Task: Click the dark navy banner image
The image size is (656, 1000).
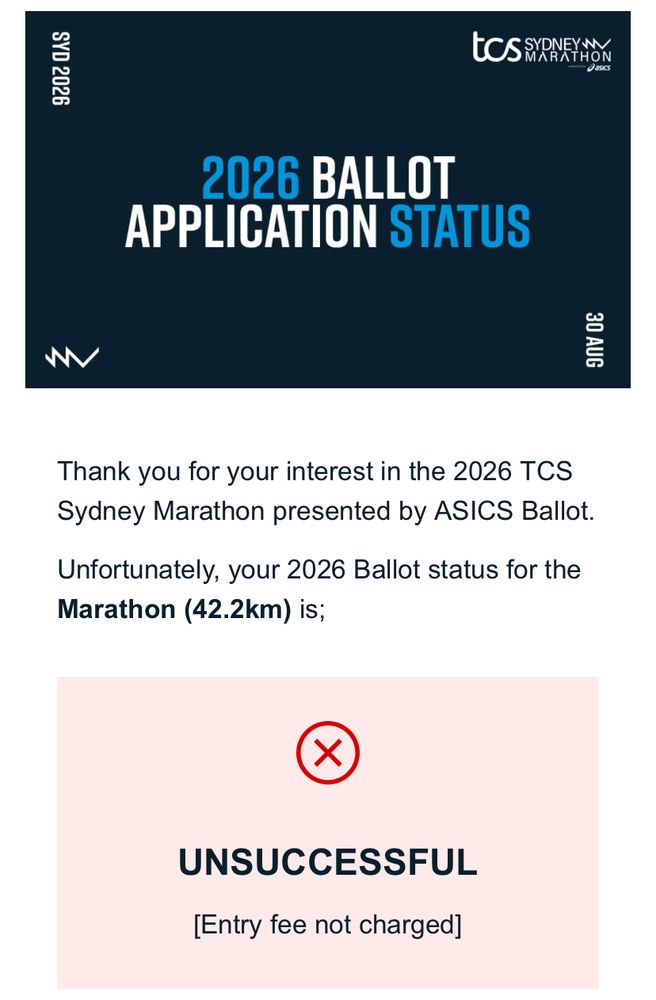Action: (328, 199)
